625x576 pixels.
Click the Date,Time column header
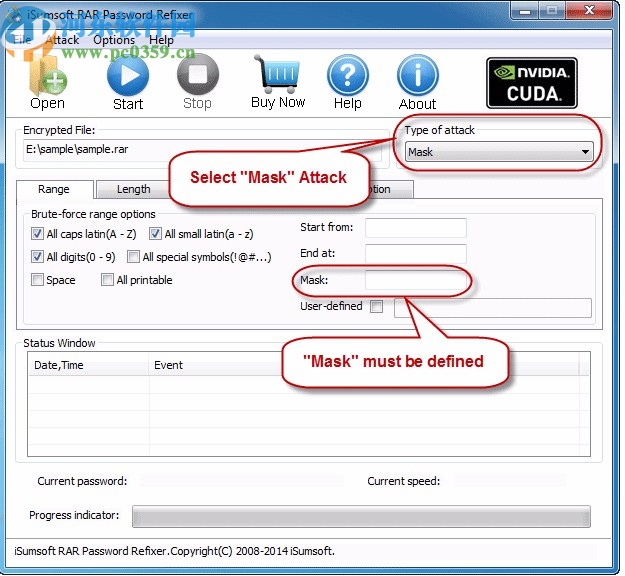(88, 365)
